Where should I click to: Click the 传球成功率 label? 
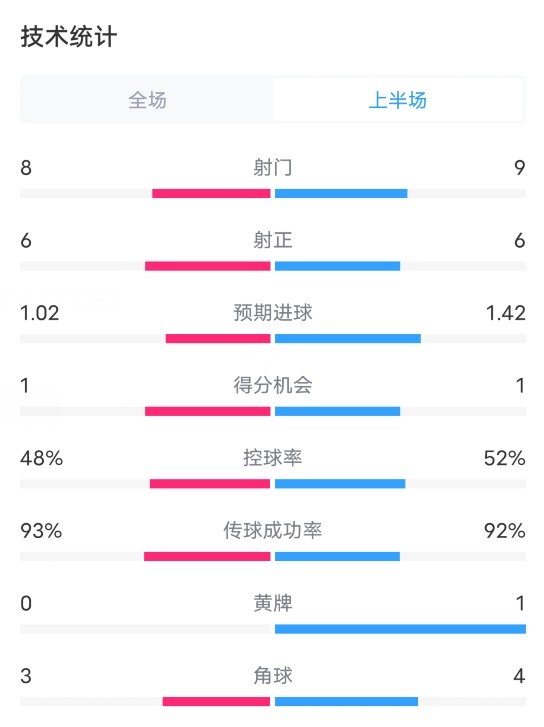pos(273,530)
